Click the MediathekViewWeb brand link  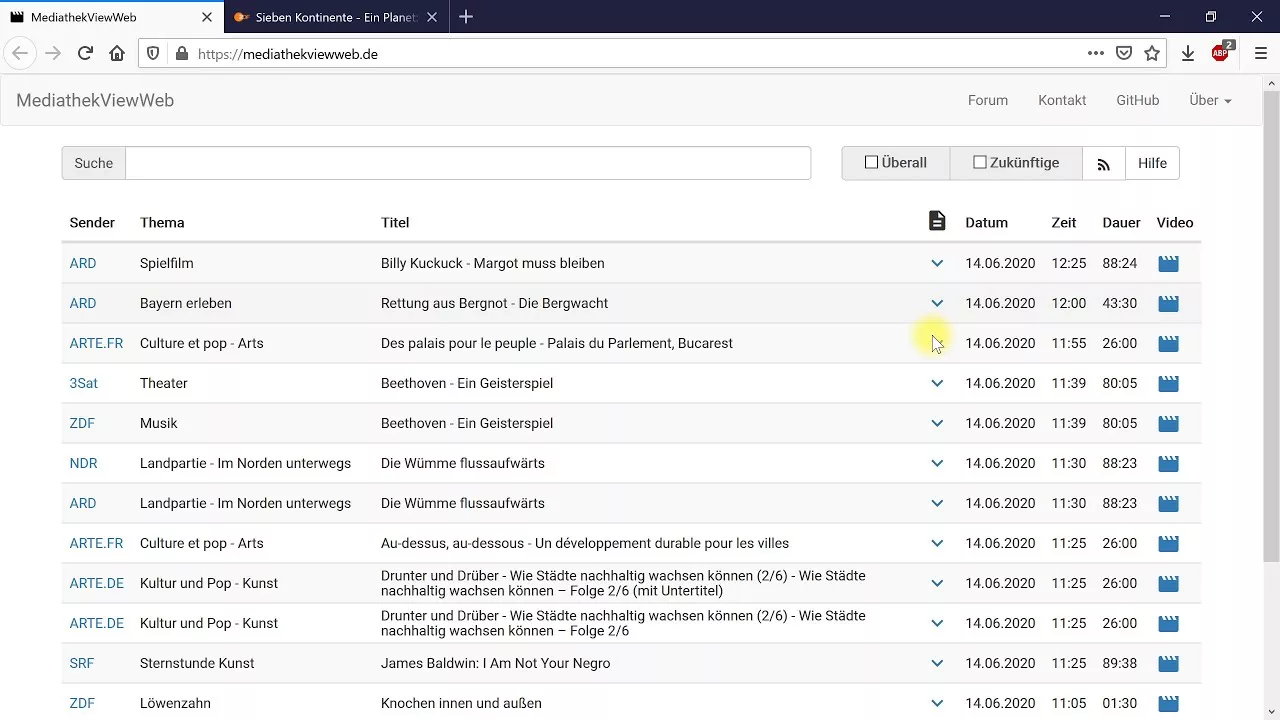(x=95, y=100)
